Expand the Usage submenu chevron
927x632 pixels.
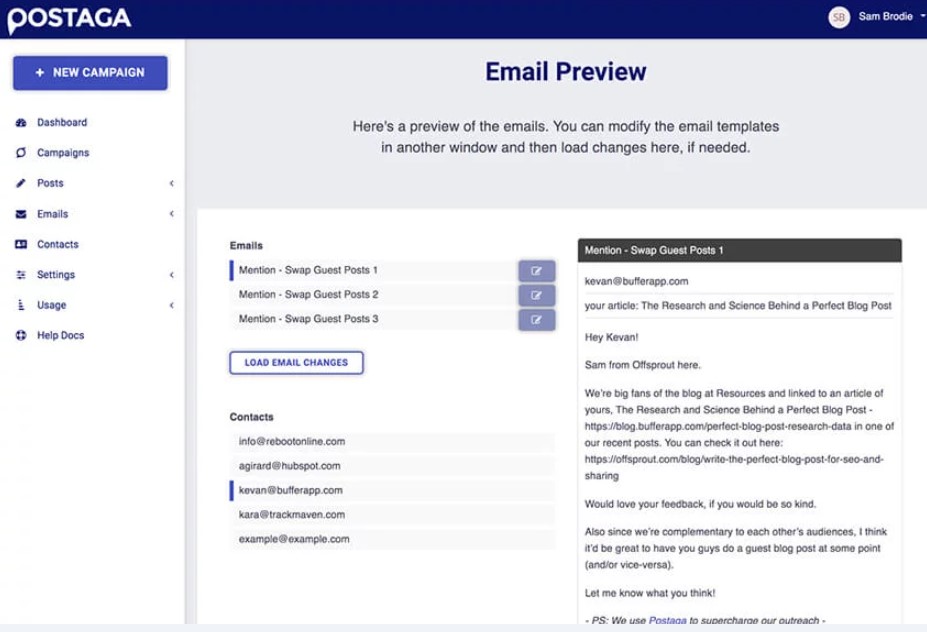pyautogui.click(x=171, y=305)
